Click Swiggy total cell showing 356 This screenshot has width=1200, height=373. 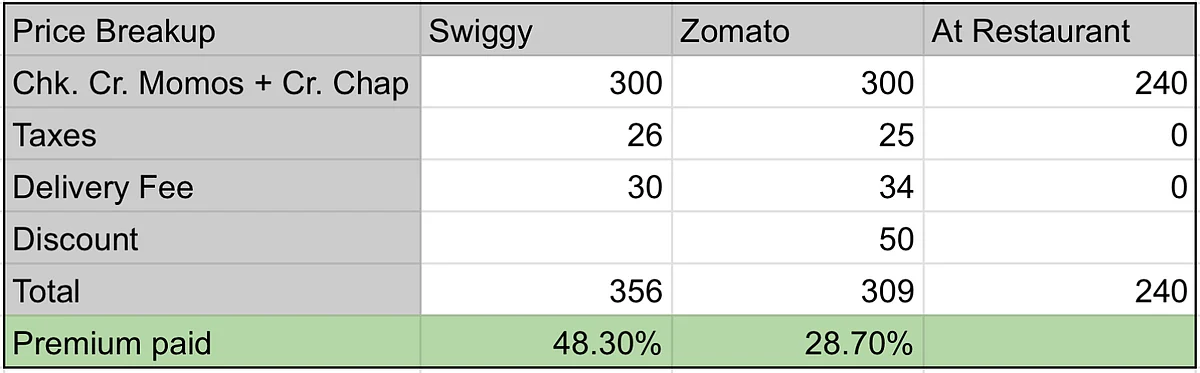[546, 291]
